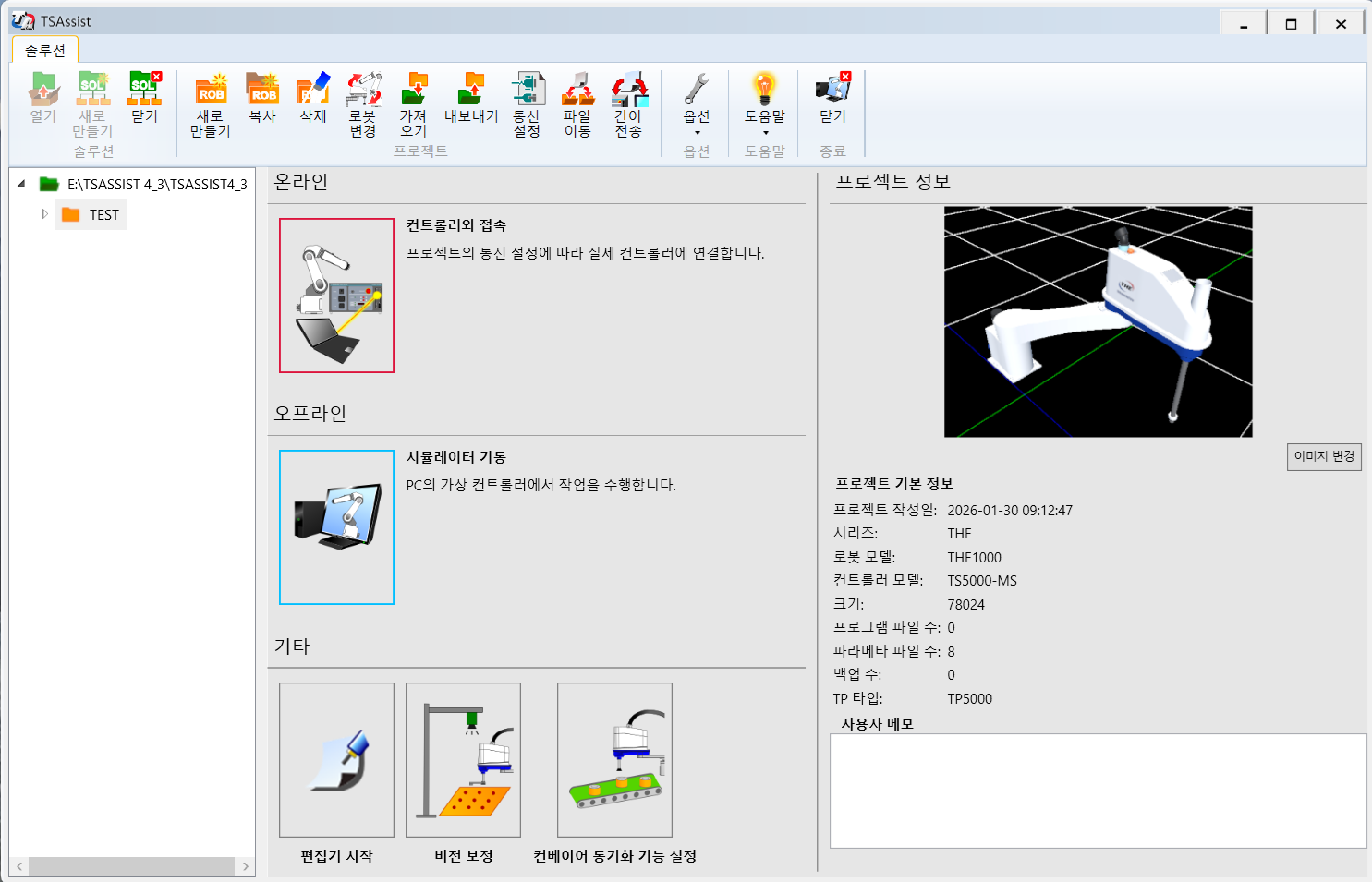This screenshot has height=882, width=1372.
Task: Expand the TEST folder tree node
Action: pos(44,214)
